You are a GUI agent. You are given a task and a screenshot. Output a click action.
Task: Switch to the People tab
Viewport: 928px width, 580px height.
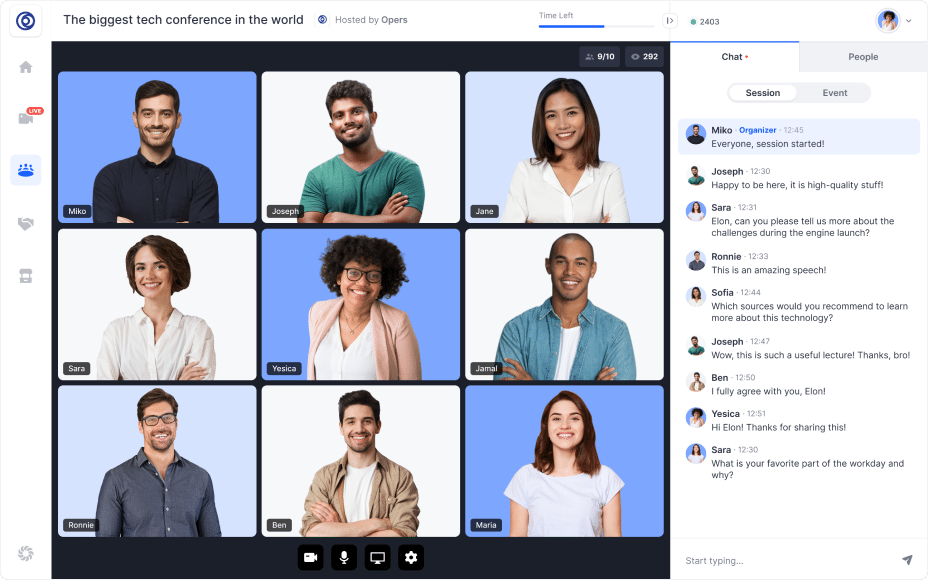click(863, 57)
